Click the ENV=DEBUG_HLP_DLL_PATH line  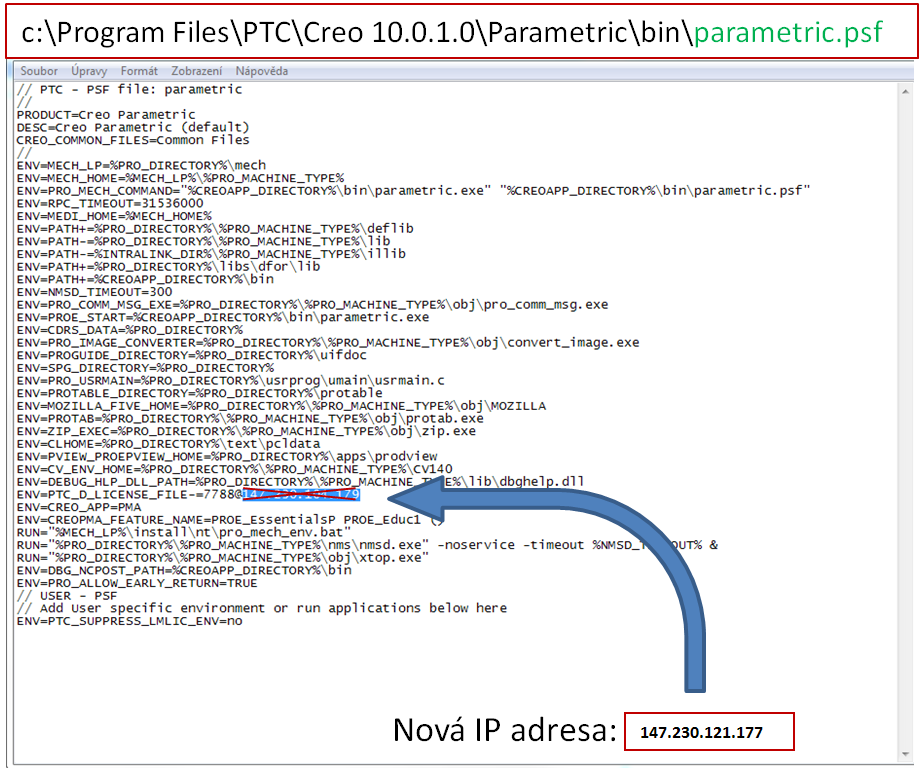click(300, 482)
